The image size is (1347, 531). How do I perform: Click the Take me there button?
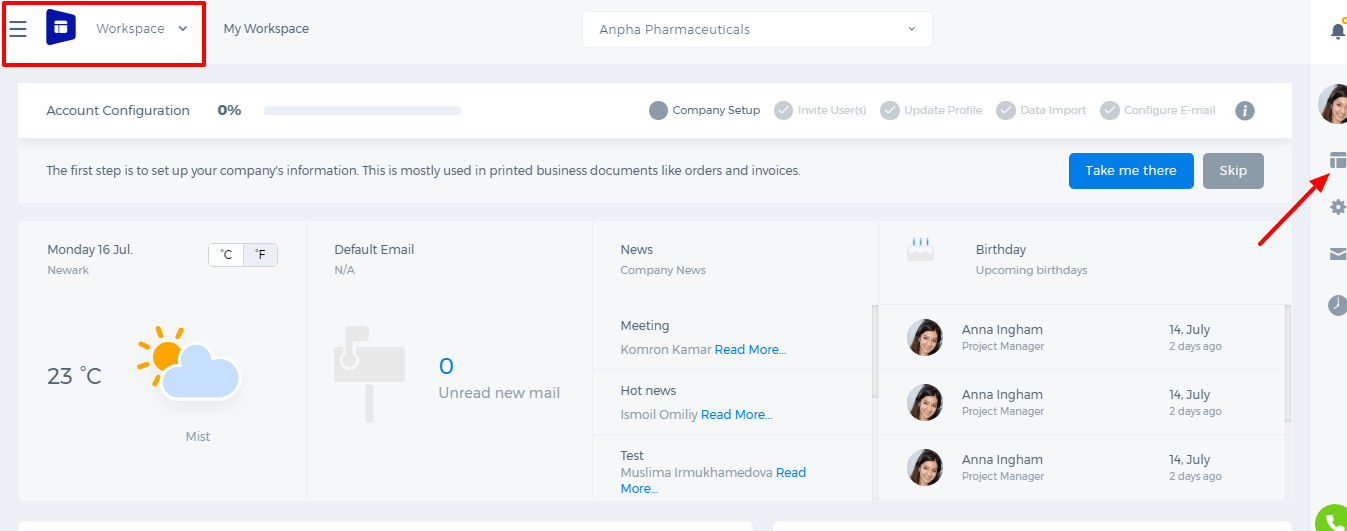coord(1131,171)
